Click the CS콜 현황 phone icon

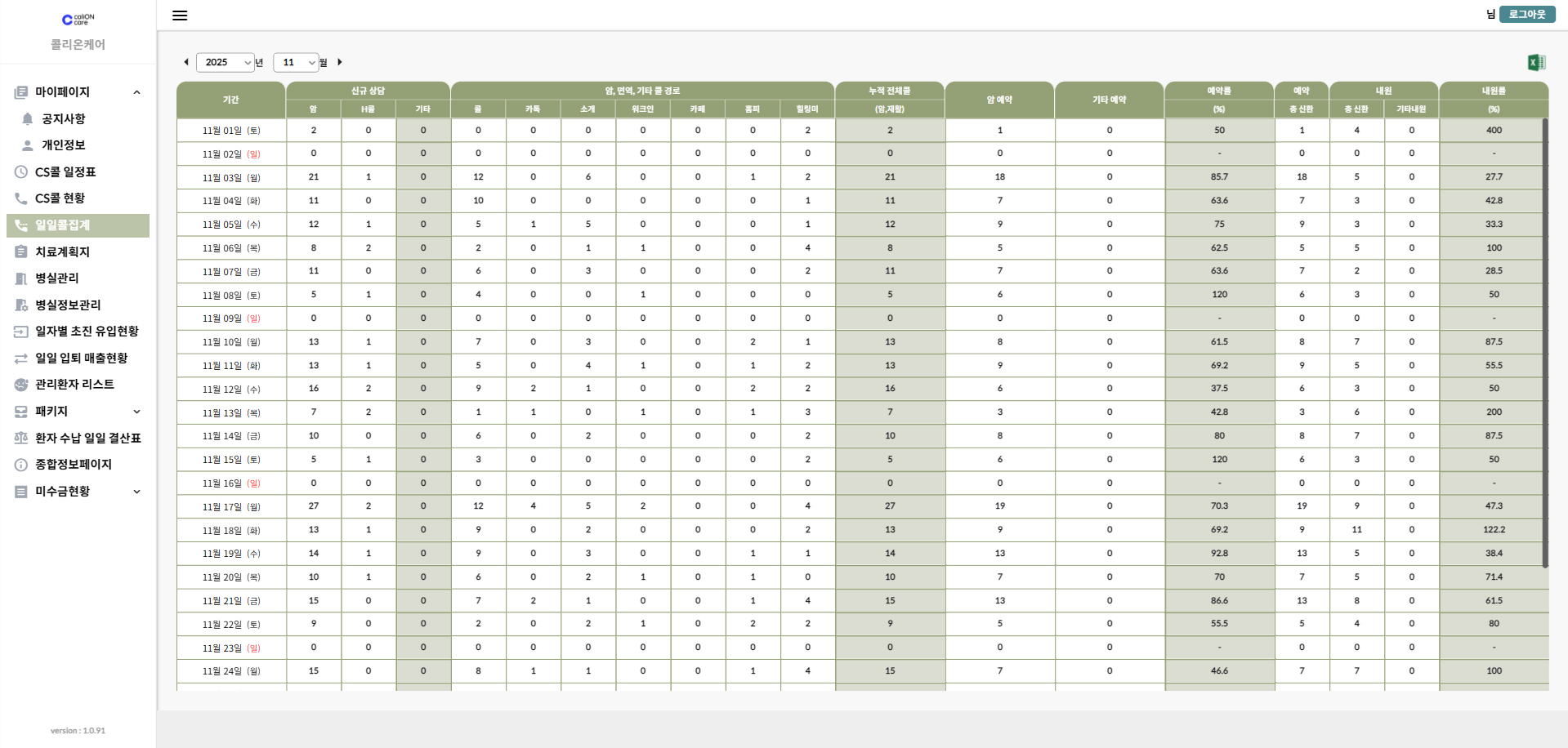click(21, 198)
